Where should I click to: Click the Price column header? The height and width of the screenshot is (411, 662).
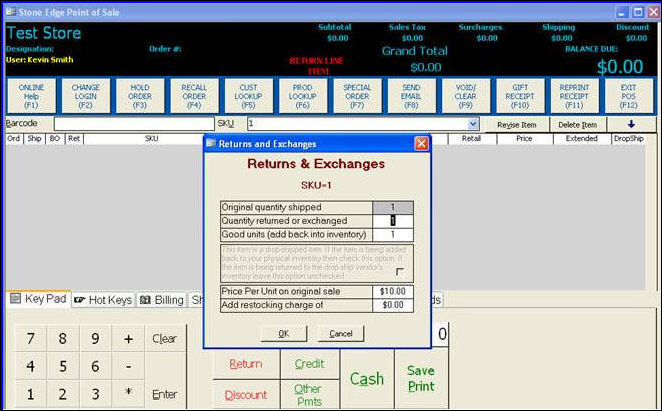pos(524,139)
